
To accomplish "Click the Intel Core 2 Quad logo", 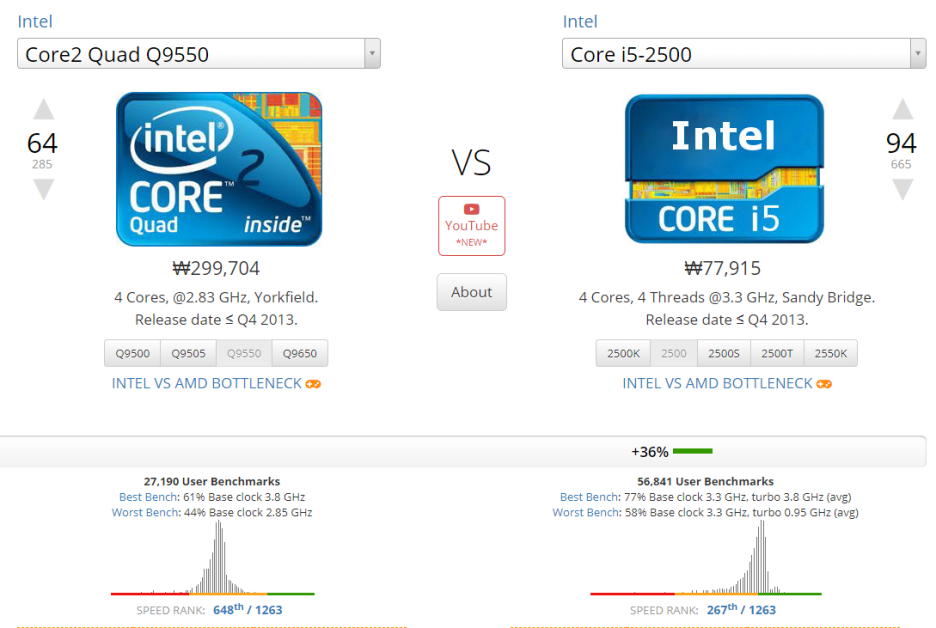I will coord(219,169).
